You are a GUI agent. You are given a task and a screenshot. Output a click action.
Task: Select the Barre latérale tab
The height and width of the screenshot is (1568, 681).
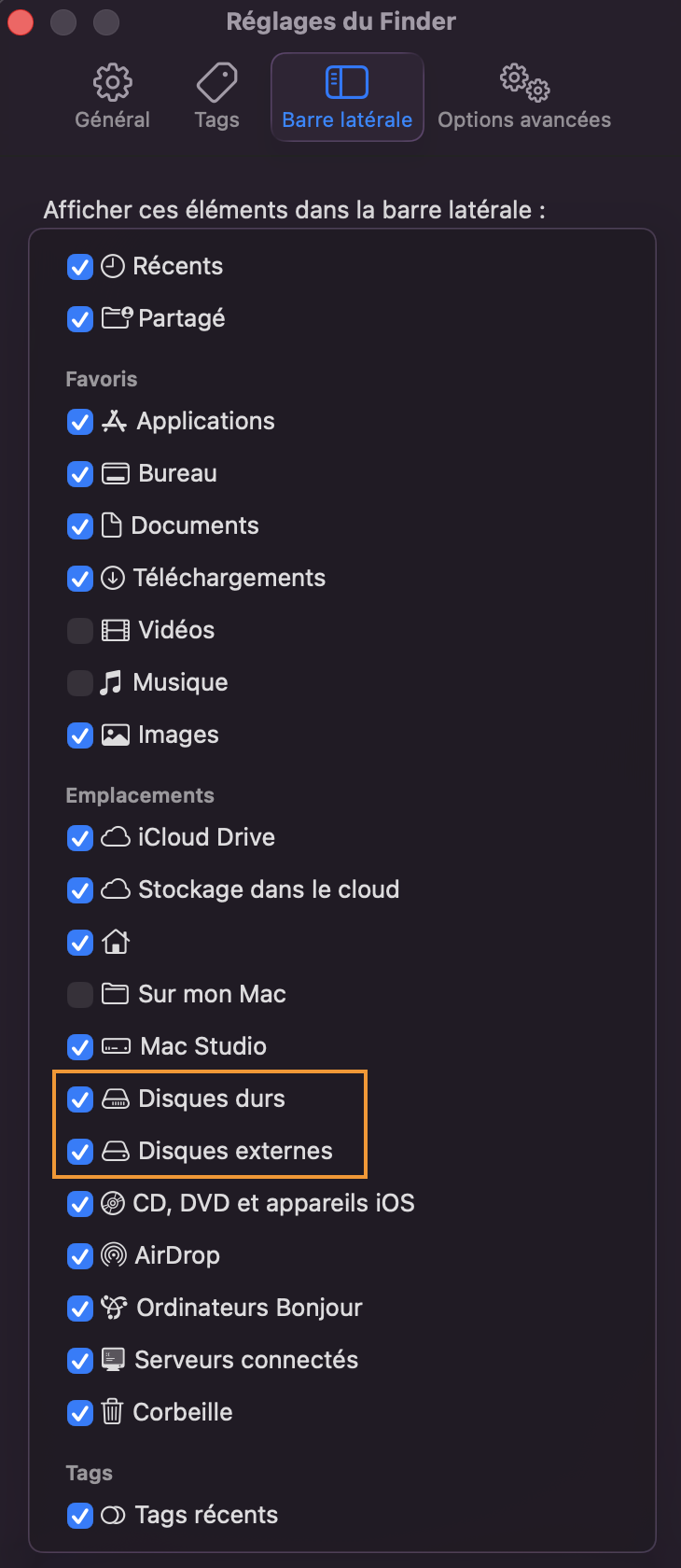click(x=347, y=97)
